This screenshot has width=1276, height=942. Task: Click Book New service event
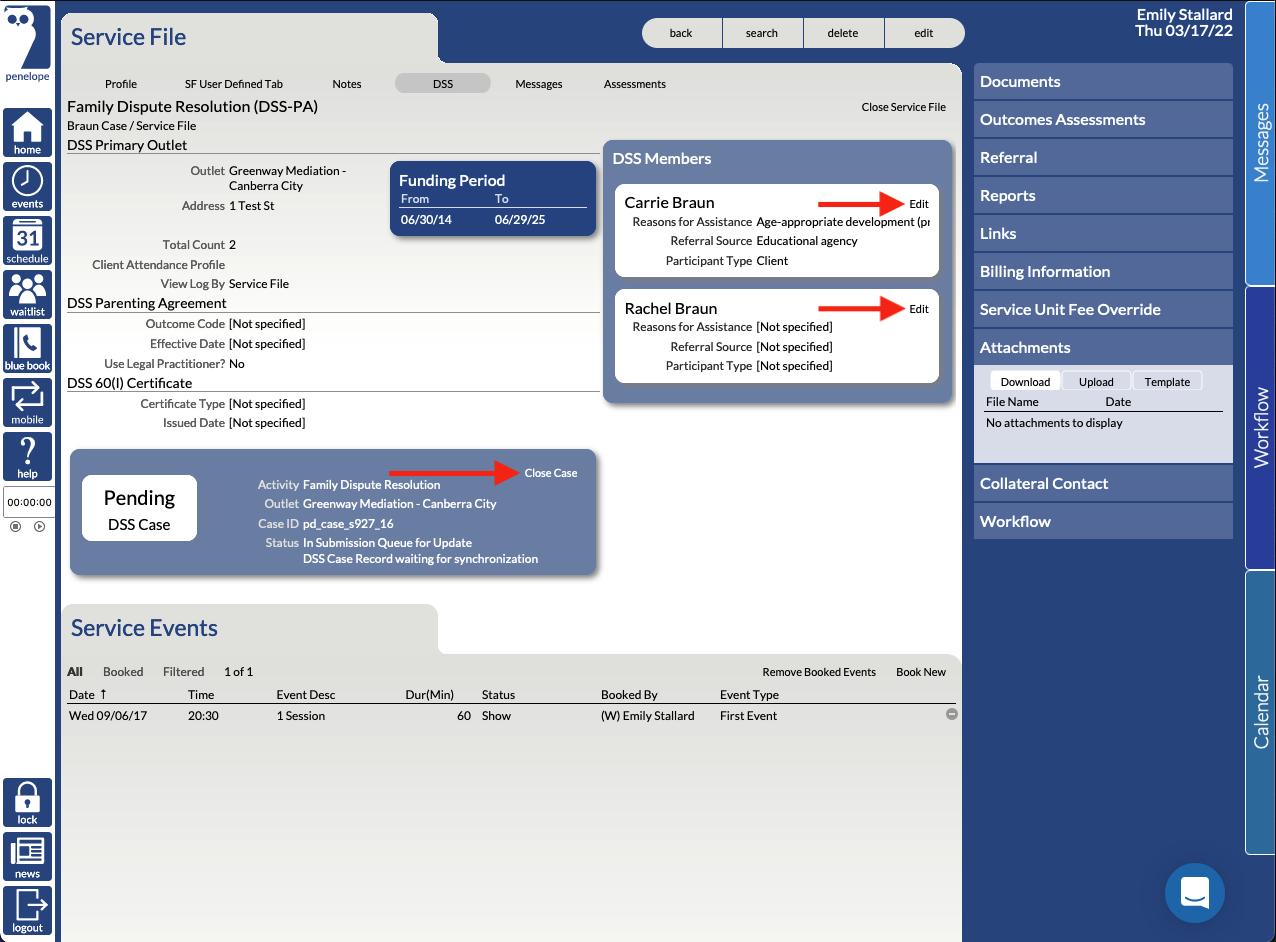[x=921, y=672]
